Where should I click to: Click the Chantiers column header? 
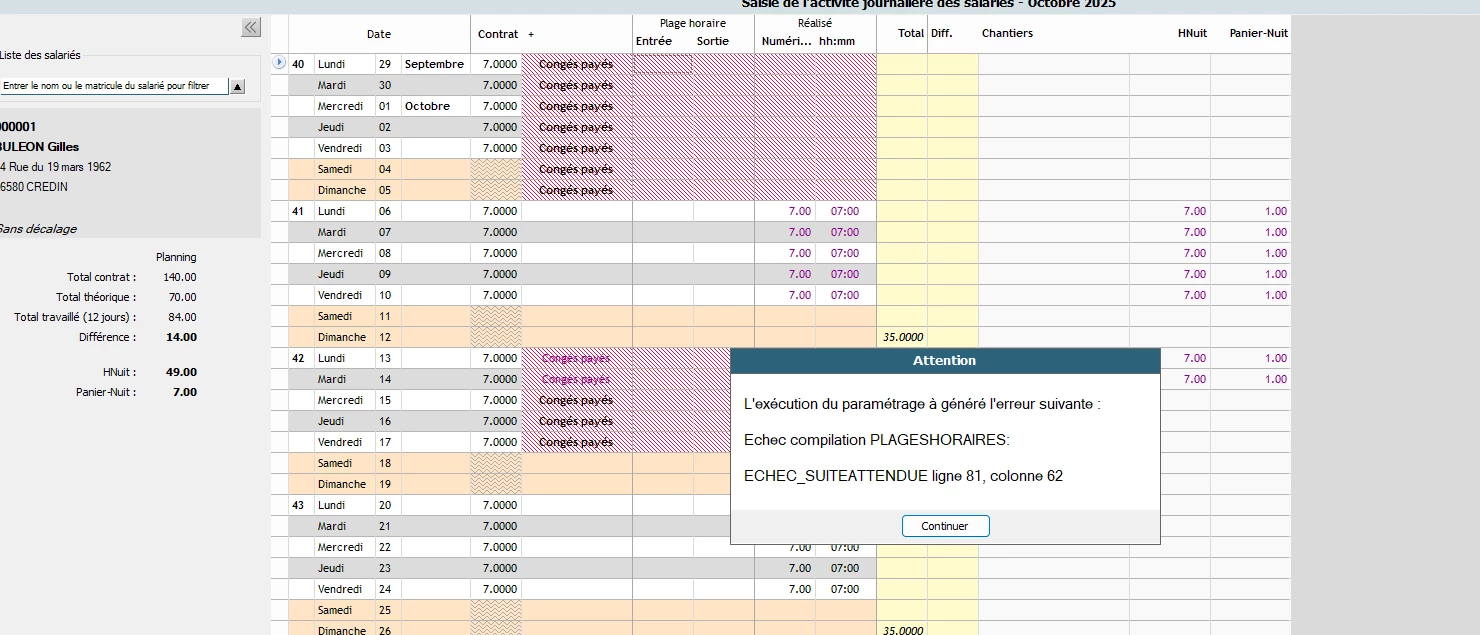click(1007, 34)
